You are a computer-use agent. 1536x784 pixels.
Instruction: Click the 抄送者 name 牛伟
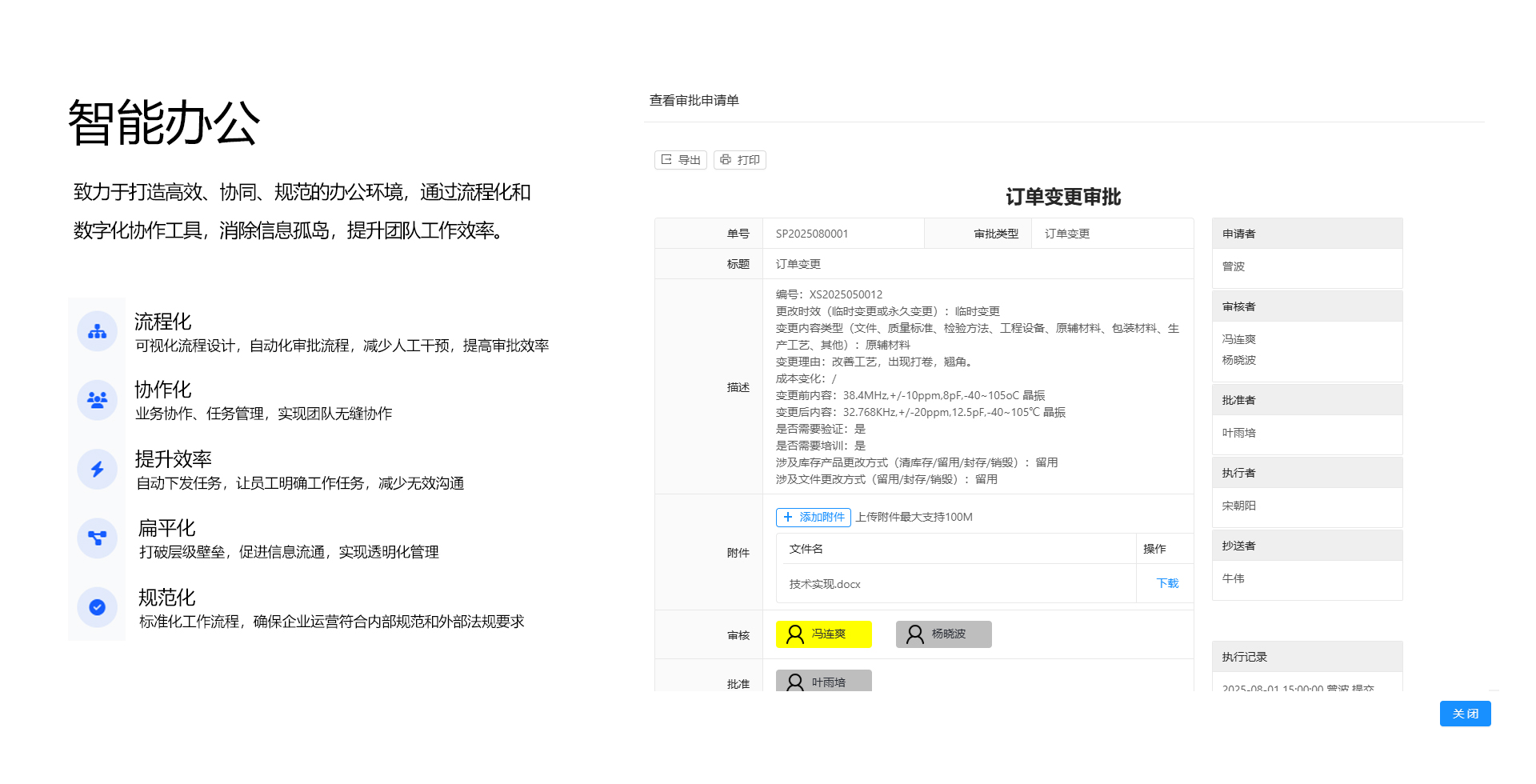pos(1233,578)
